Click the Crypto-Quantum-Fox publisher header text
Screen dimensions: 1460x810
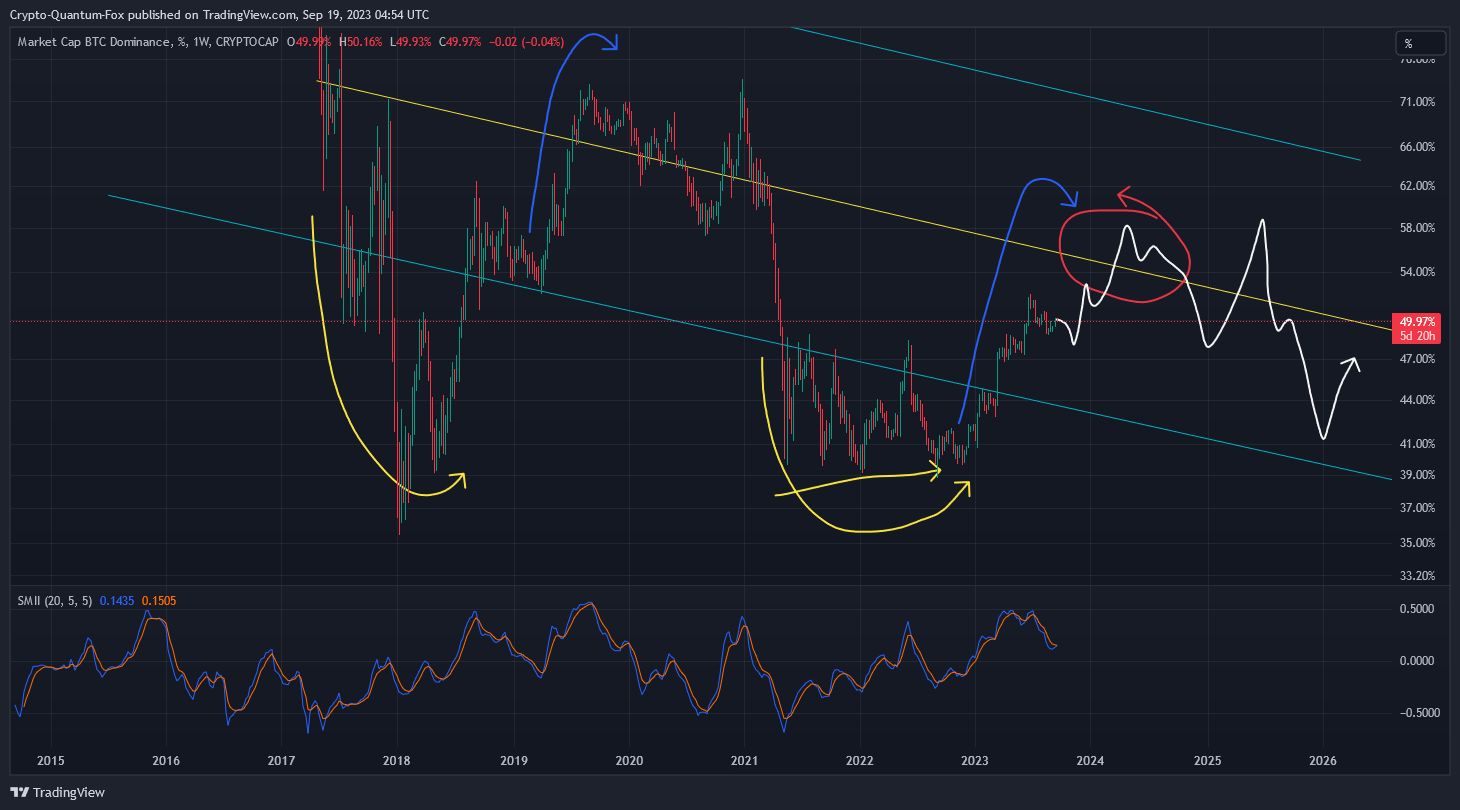(220, 14)
